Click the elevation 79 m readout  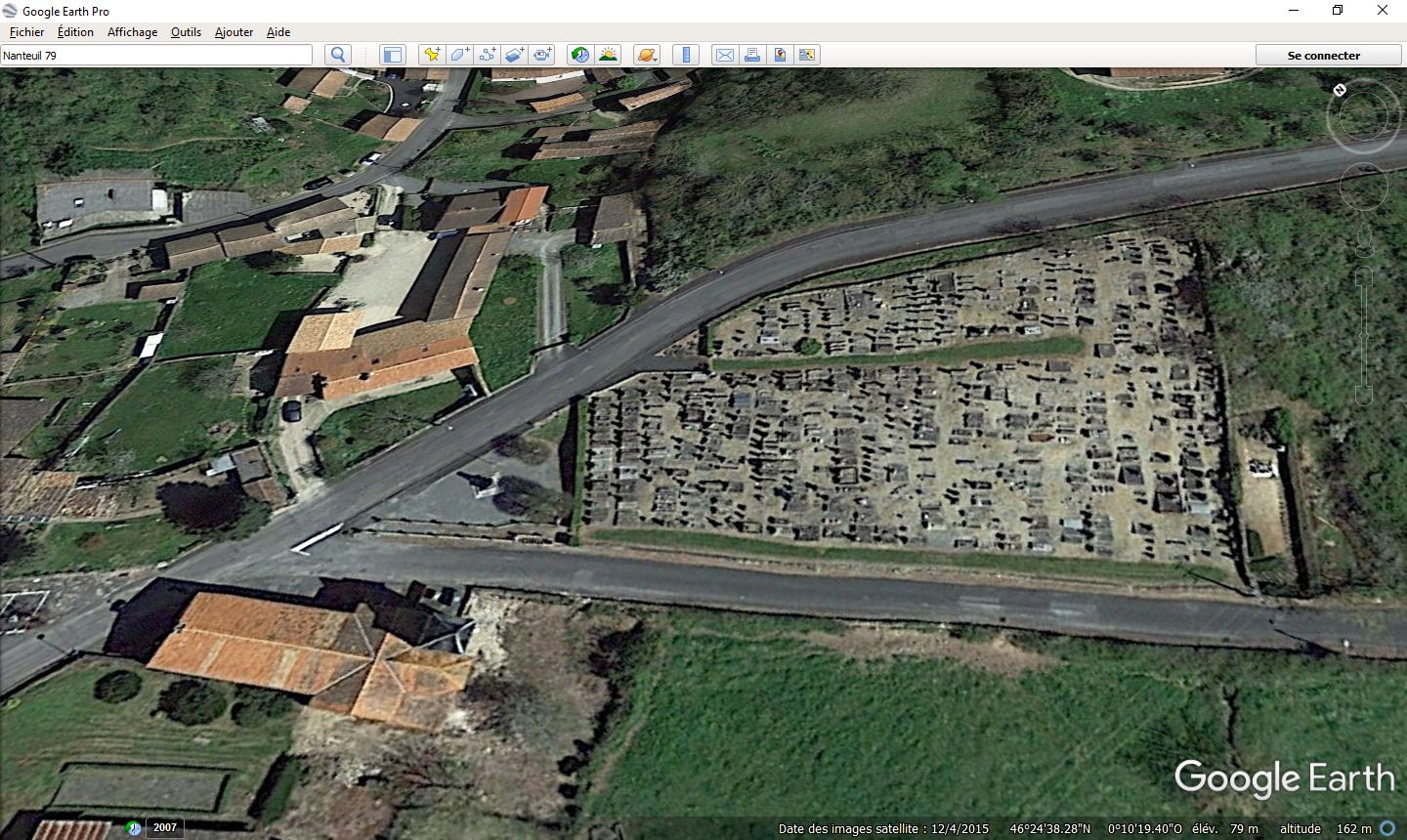click(x=1244, y=828)
